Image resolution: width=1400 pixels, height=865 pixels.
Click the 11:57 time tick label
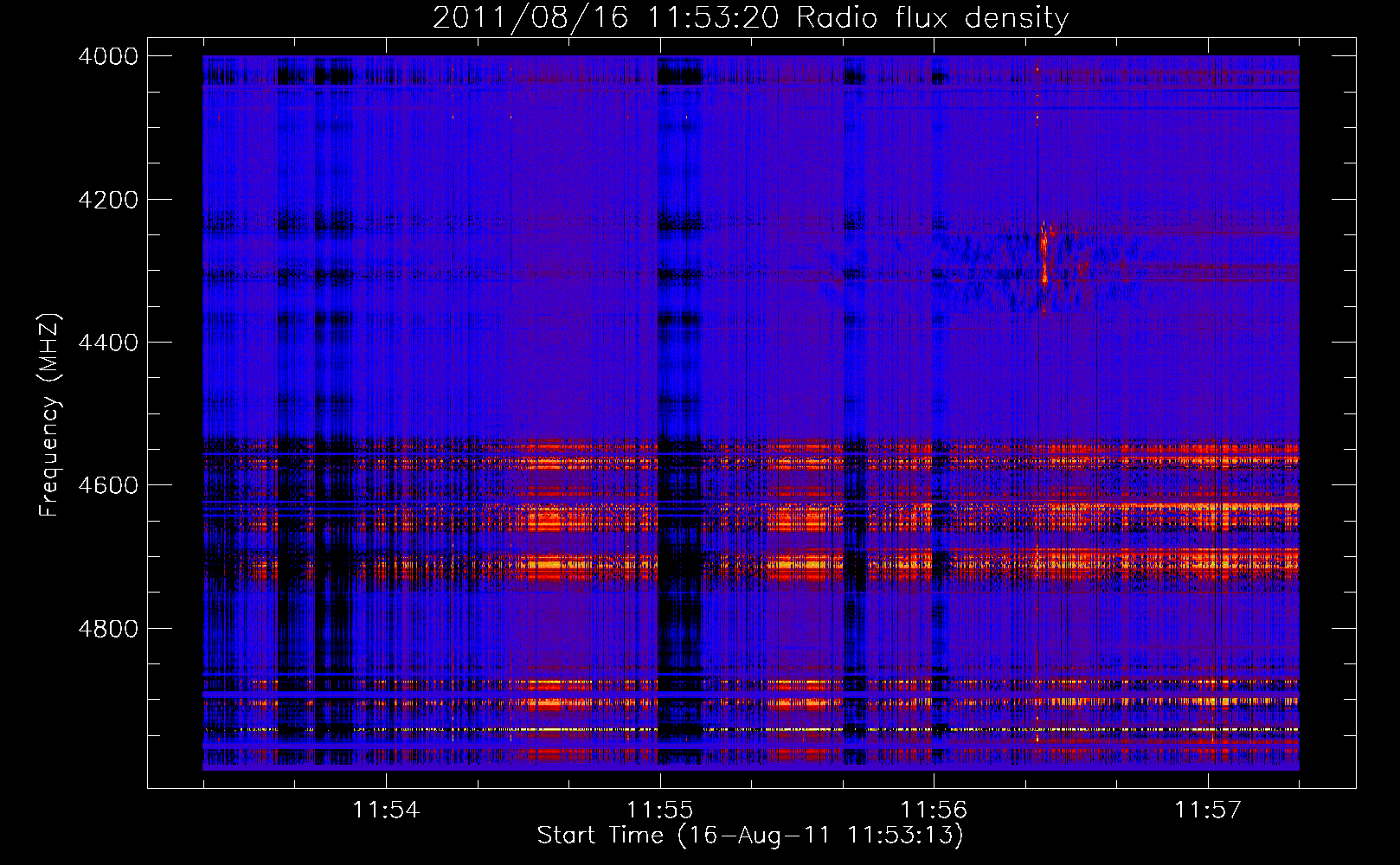pos(1208,811)
